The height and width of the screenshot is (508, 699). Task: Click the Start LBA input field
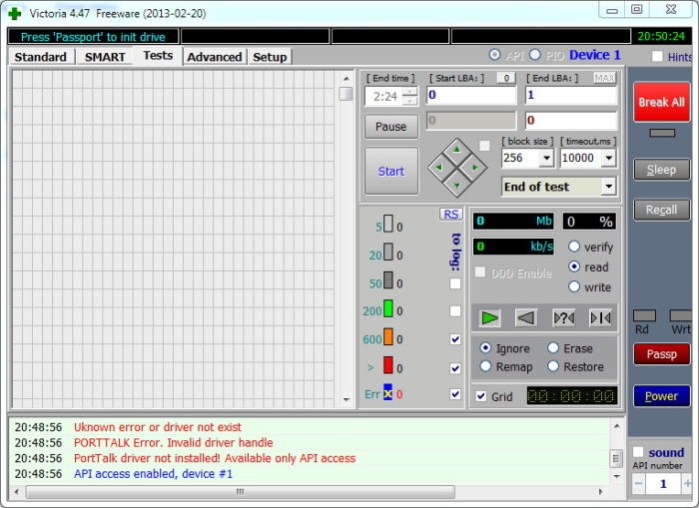point(471,95)
